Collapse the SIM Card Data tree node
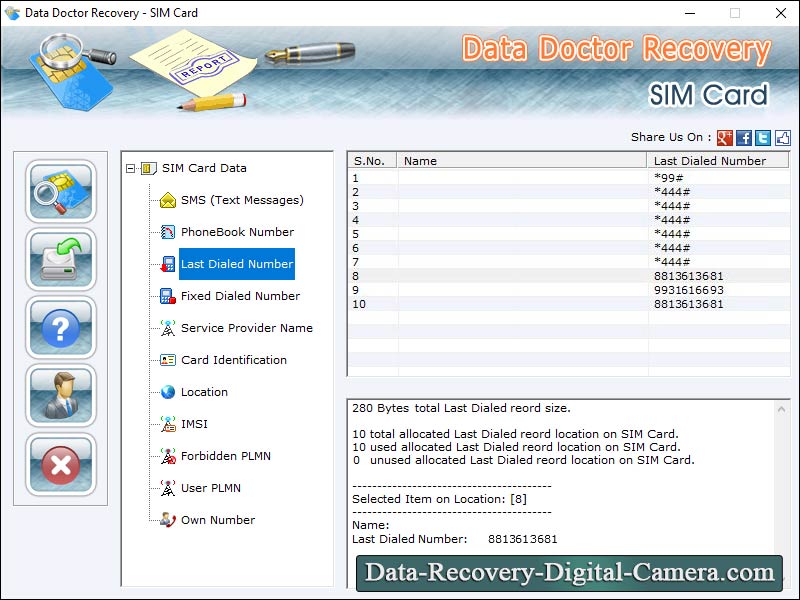The height and width of the screenshot is (600, 800). pyautogui.click(x=131, y=168)
